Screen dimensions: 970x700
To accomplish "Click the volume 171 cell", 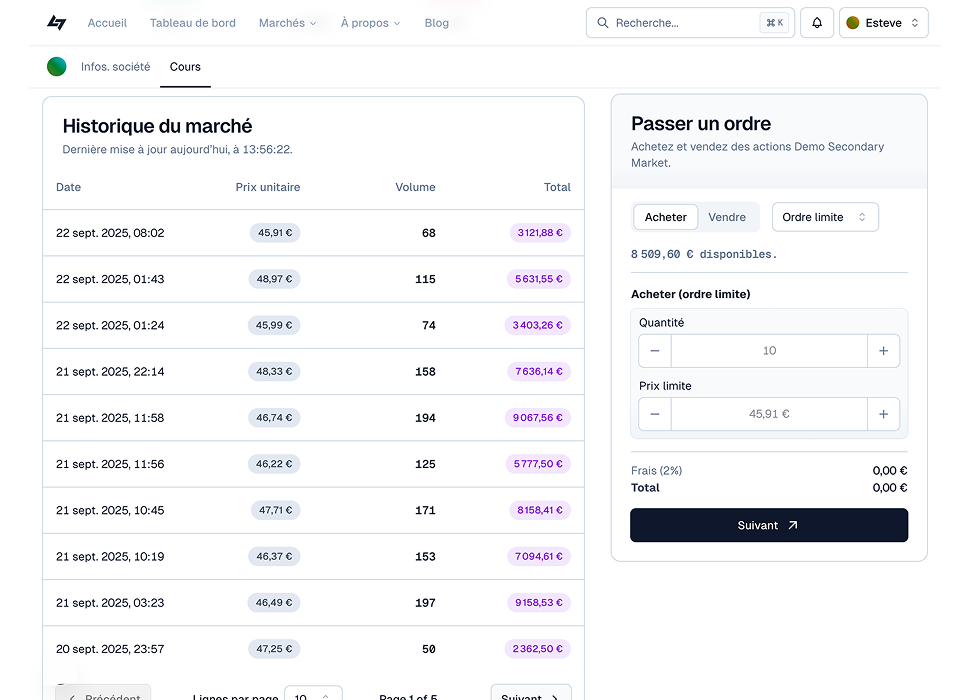I will click(425, 510).
